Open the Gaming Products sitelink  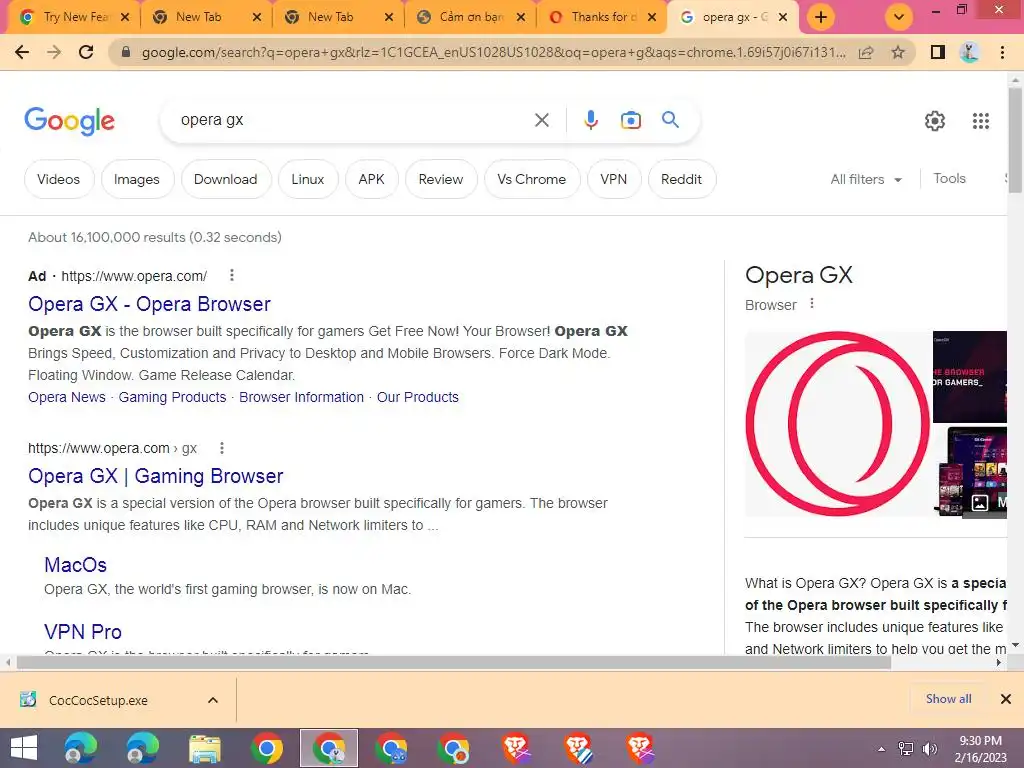coord(172,397)
